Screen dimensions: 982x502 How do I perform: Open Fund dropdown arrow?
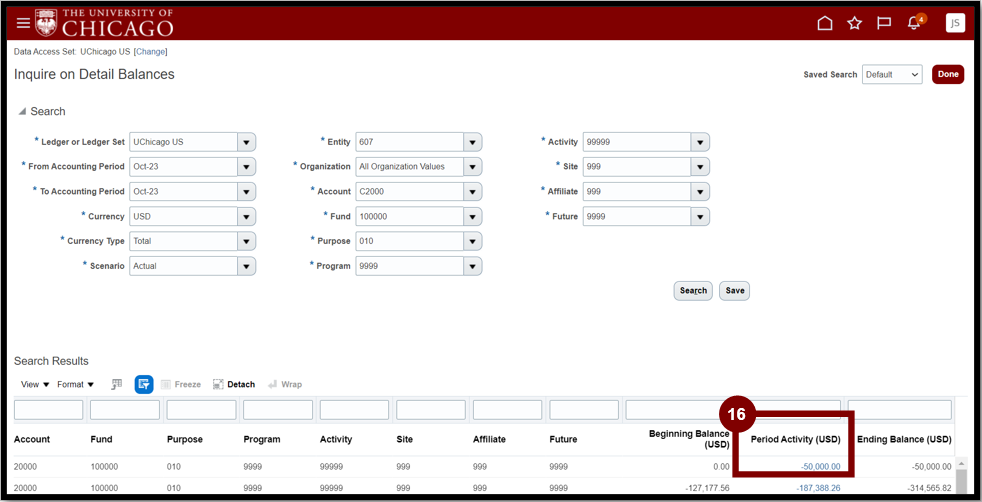(x=472, y=217)
